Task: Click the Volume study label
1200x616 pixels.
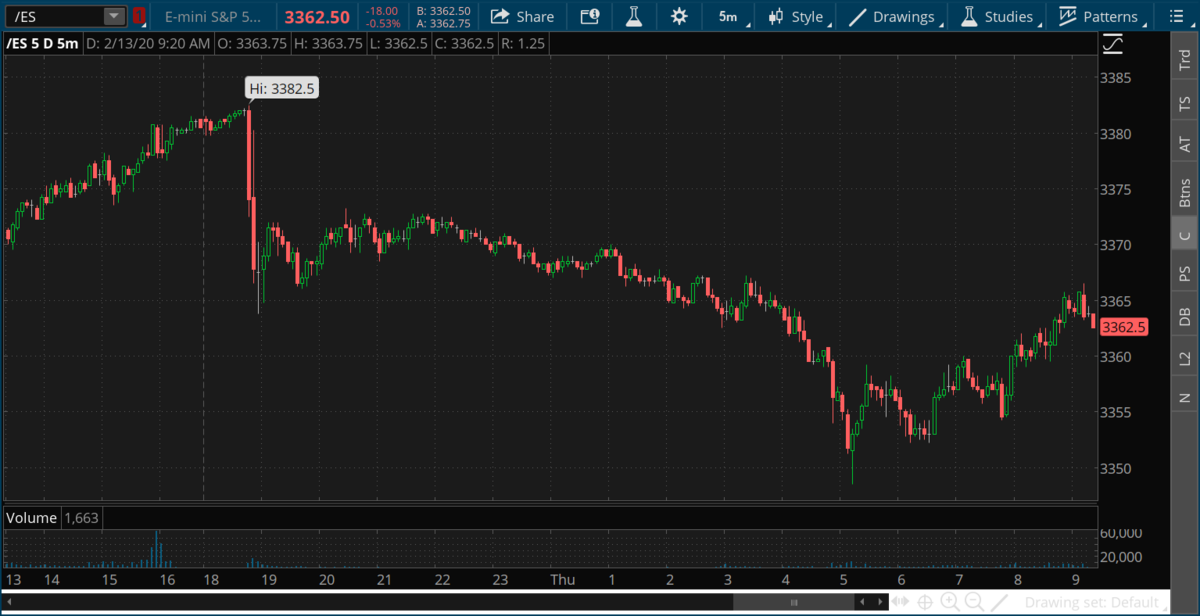Action: [x=32, y=518]
